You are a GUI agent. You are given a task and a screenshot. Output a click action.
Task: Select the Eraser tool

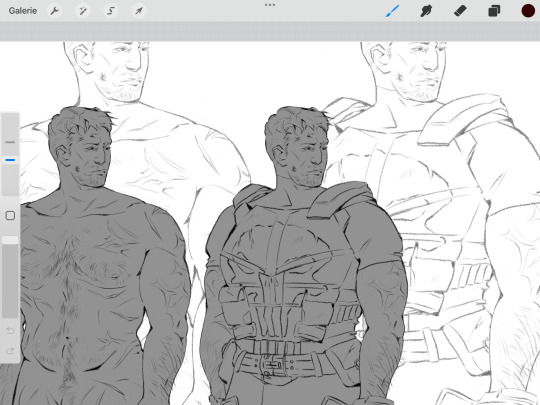[460, 11]
